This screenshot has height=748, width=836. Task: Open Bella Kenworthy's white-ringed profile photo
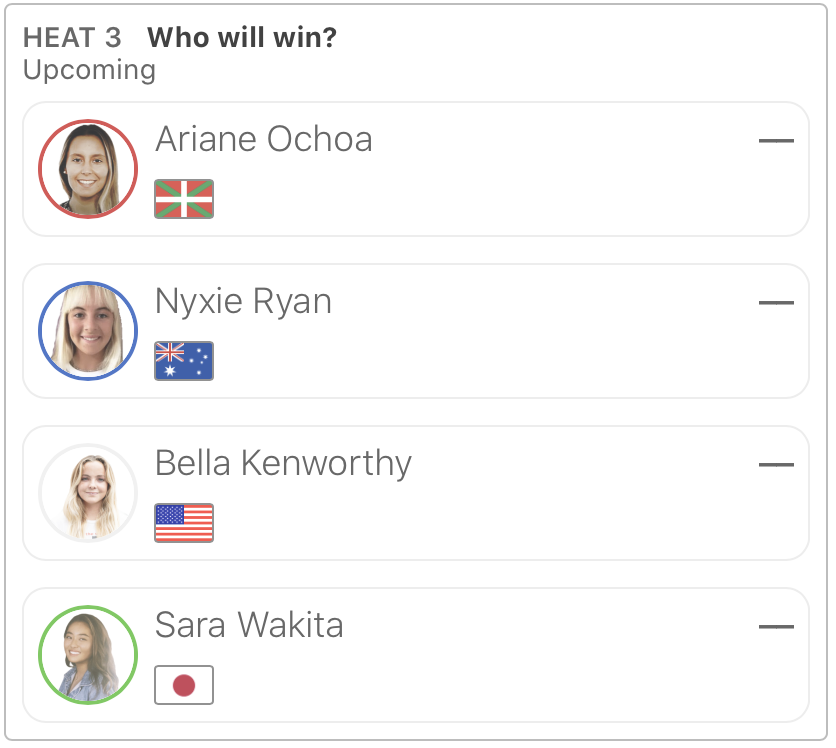(x=88, y=493)
